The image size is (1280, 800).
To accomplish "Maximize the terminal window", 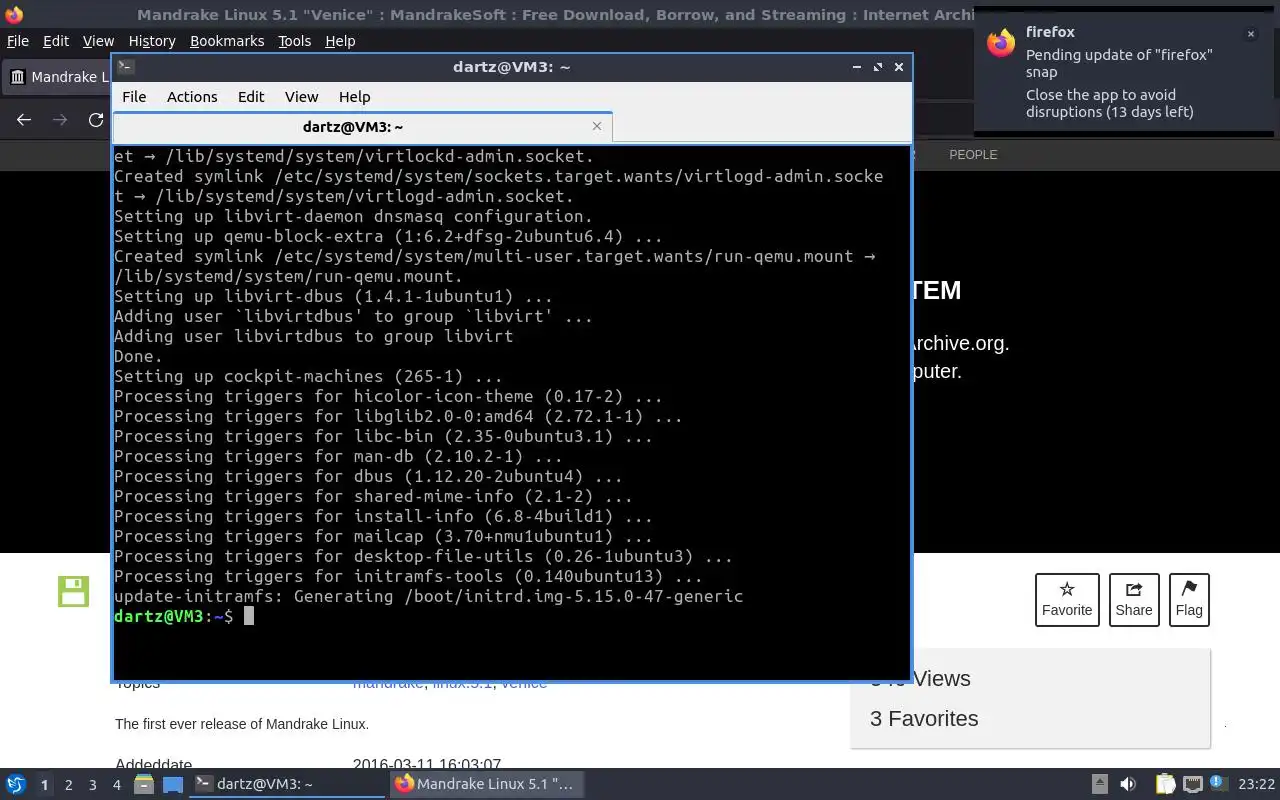I will (x=878, y=67).
